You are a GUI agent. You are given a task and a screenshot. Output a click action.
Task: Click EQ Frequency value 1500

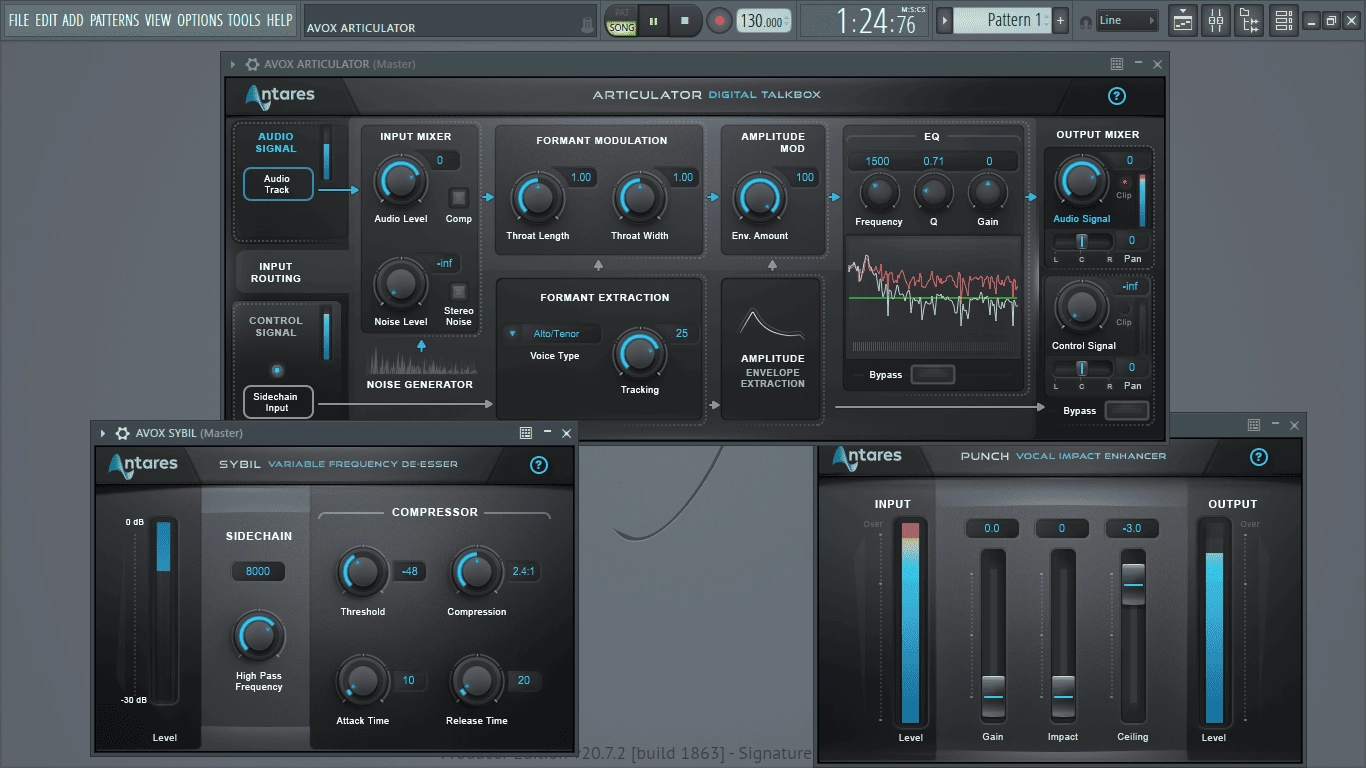click(877, 161)
